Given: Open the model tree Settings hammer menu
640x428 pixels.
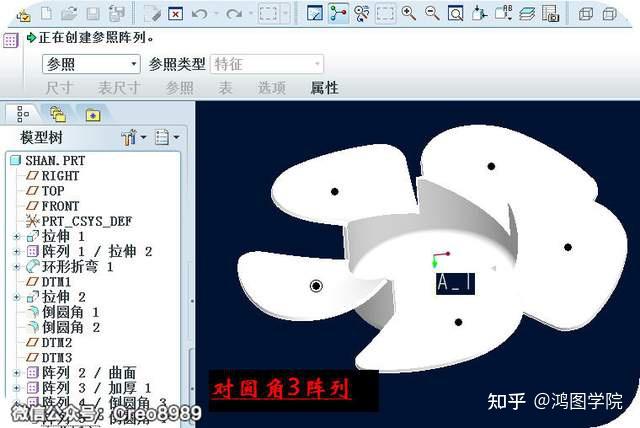Looking at the screenshot, I should (x=134, y=137).
